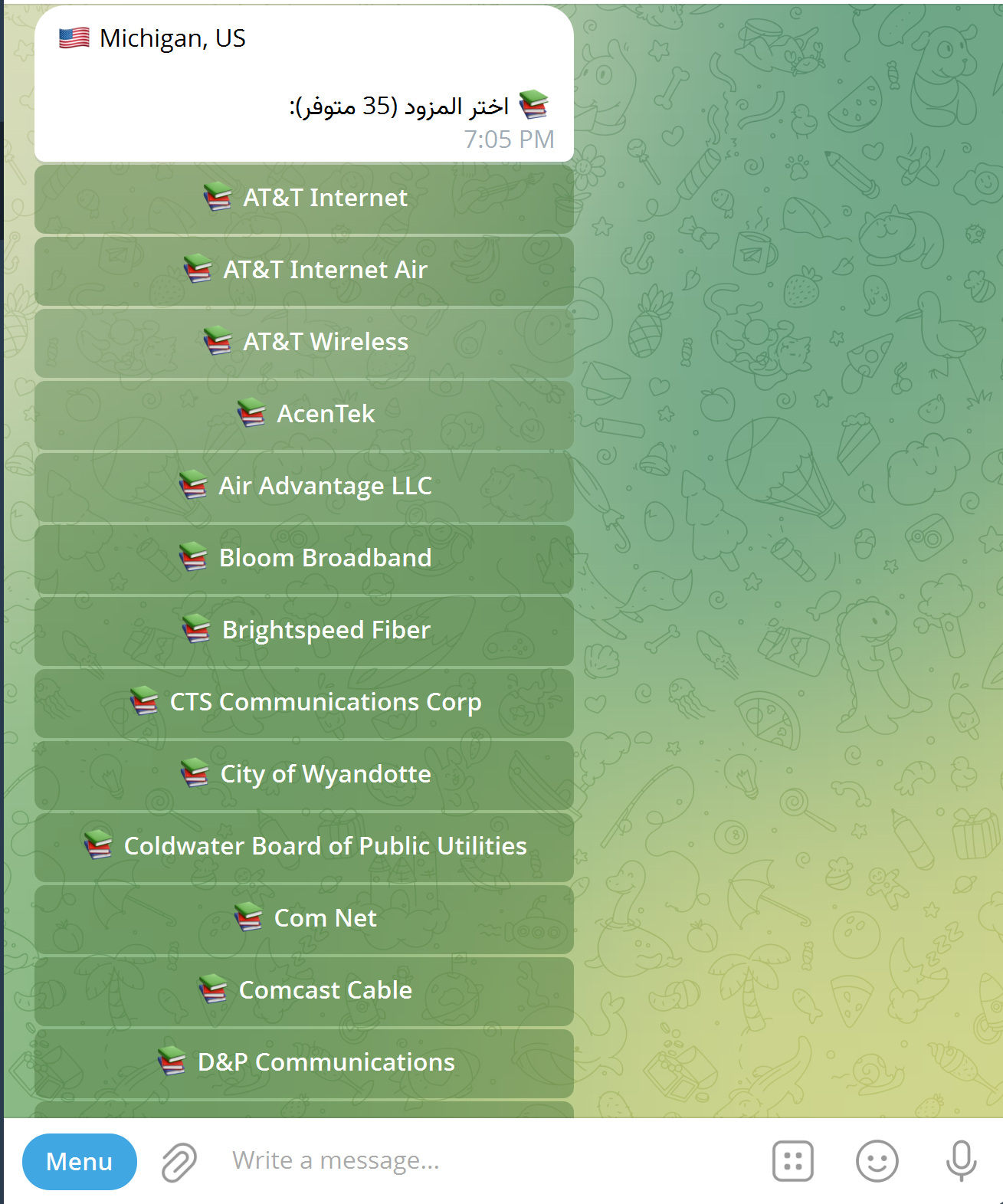
Task: Open the bot commands keyboard icon
Action: coord(793,1161)
